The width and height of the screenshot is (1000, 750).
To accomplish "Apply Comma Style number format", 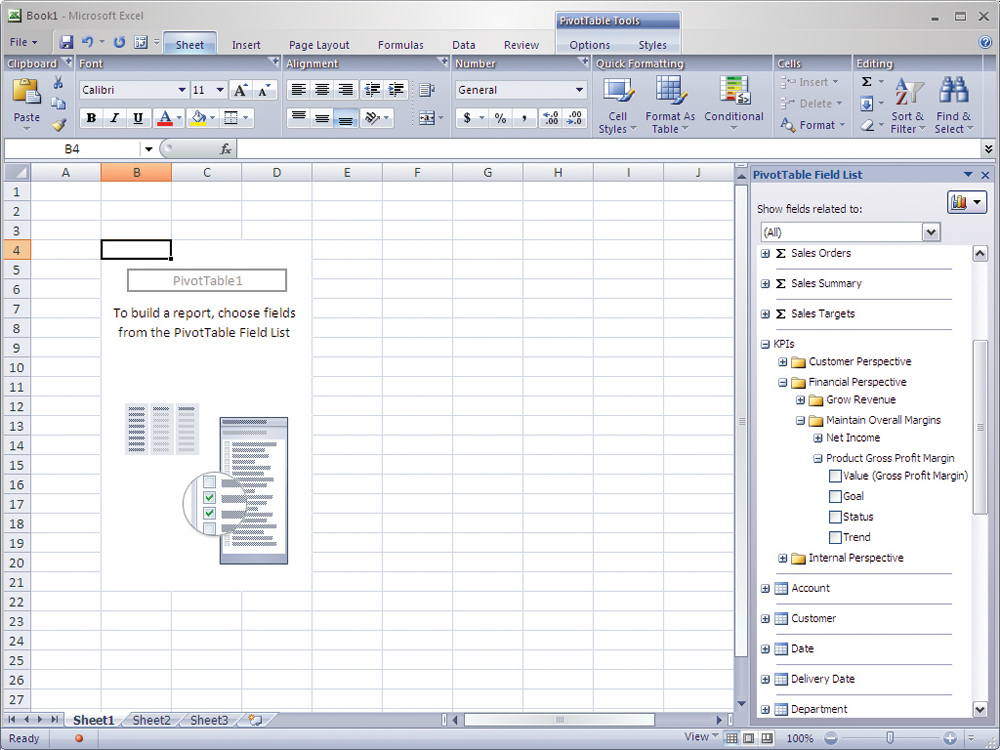I will [x=524, y=118].
